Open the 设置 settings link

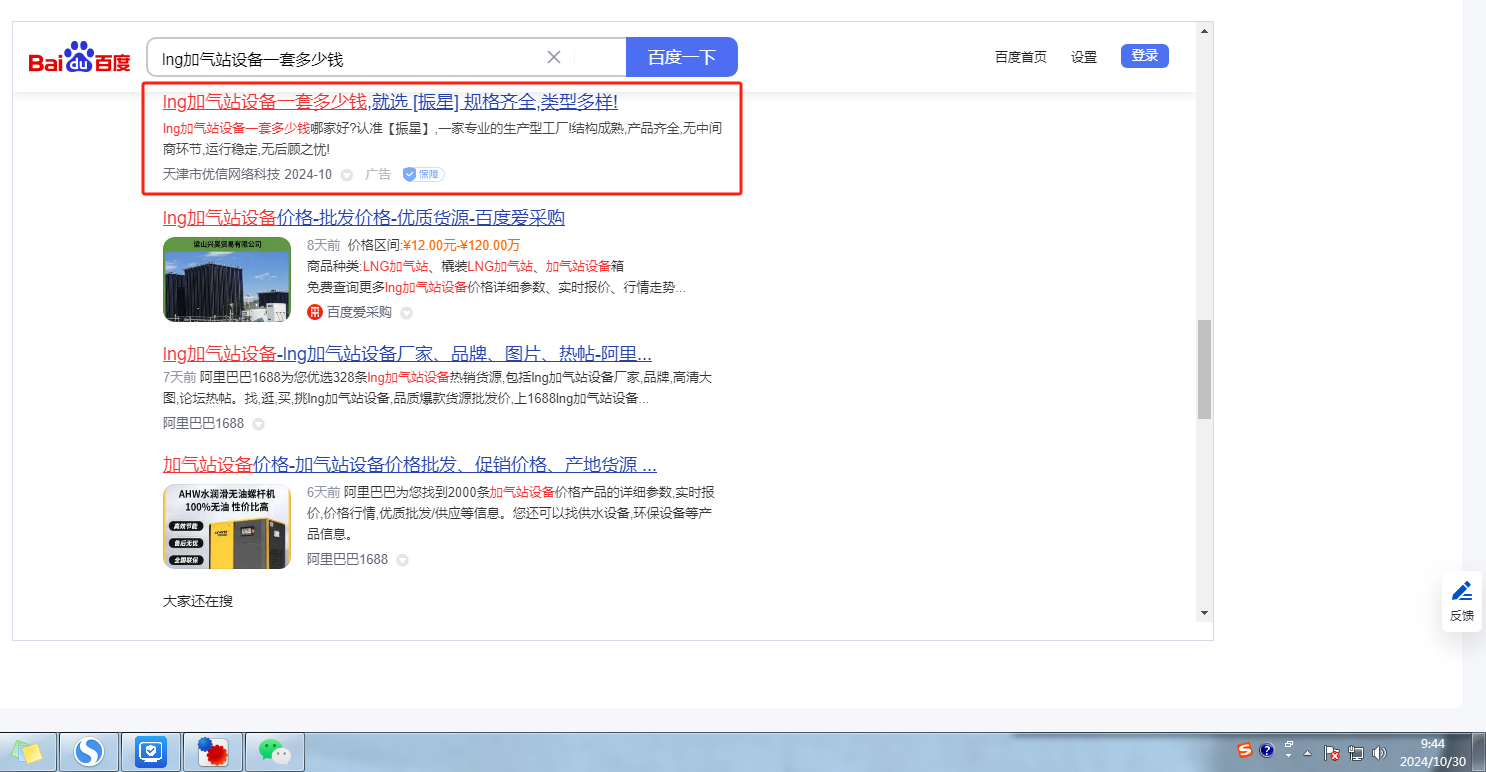coord(1084,57)
